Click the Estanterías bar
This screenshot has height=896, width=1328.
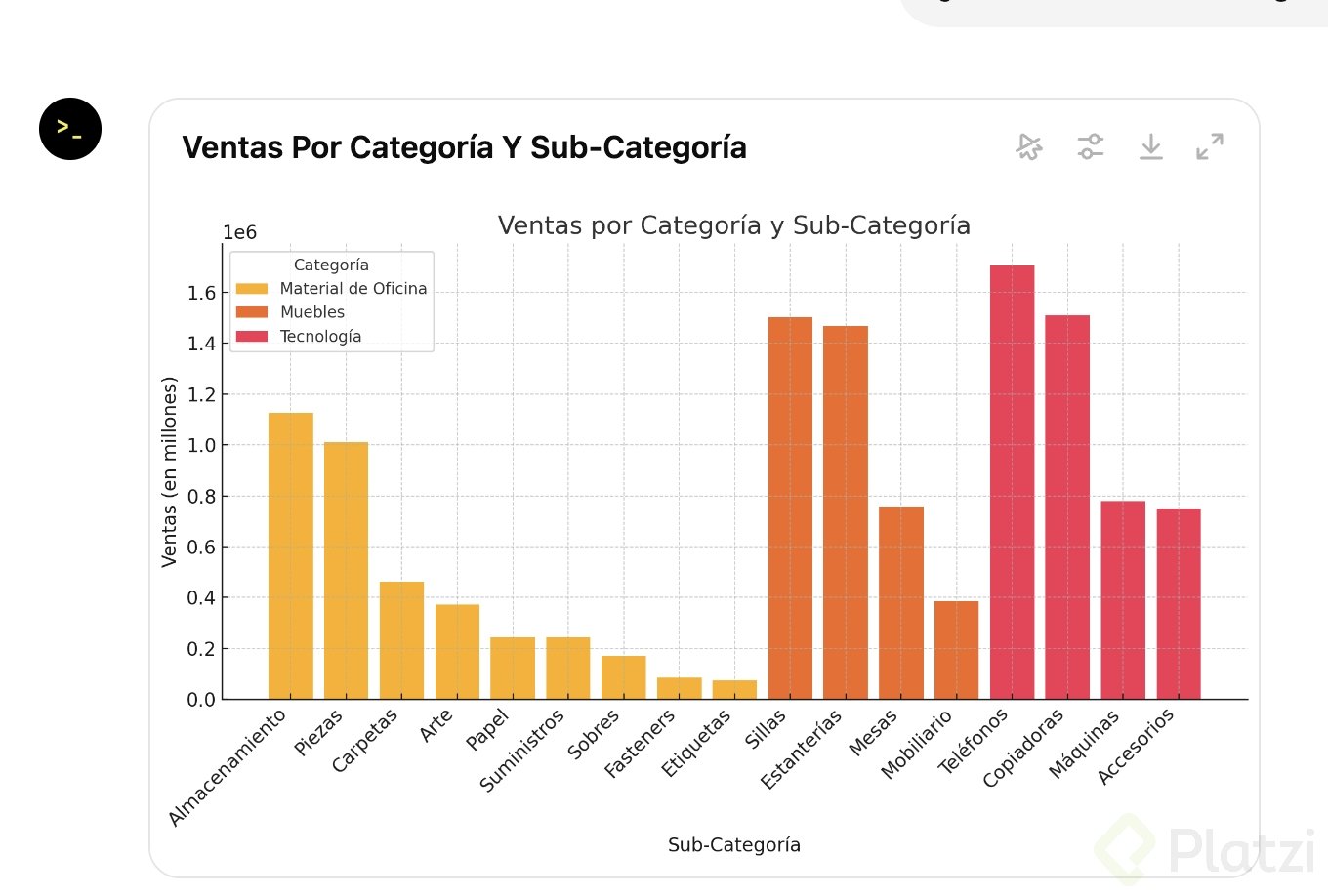[x=846, y=512]
